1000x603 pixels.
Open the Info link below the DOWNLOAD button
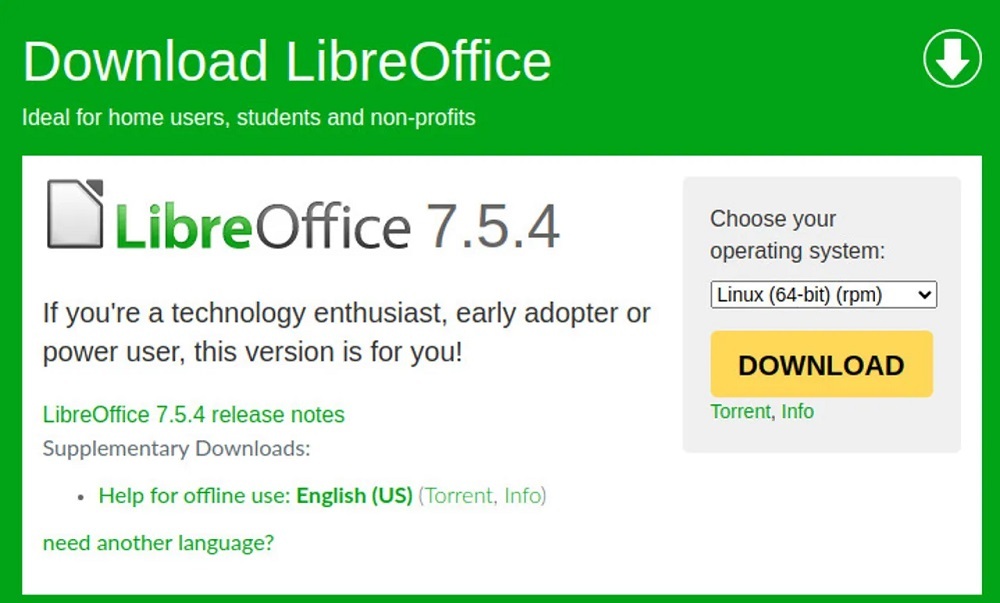click(797, 411)
